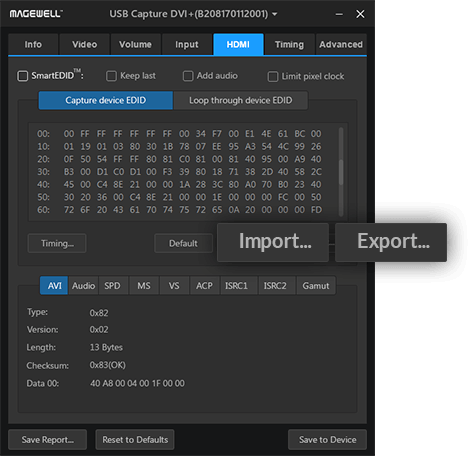
Task: Click the Checksum value 0x83(OK)
Action: tap(108, 365)
